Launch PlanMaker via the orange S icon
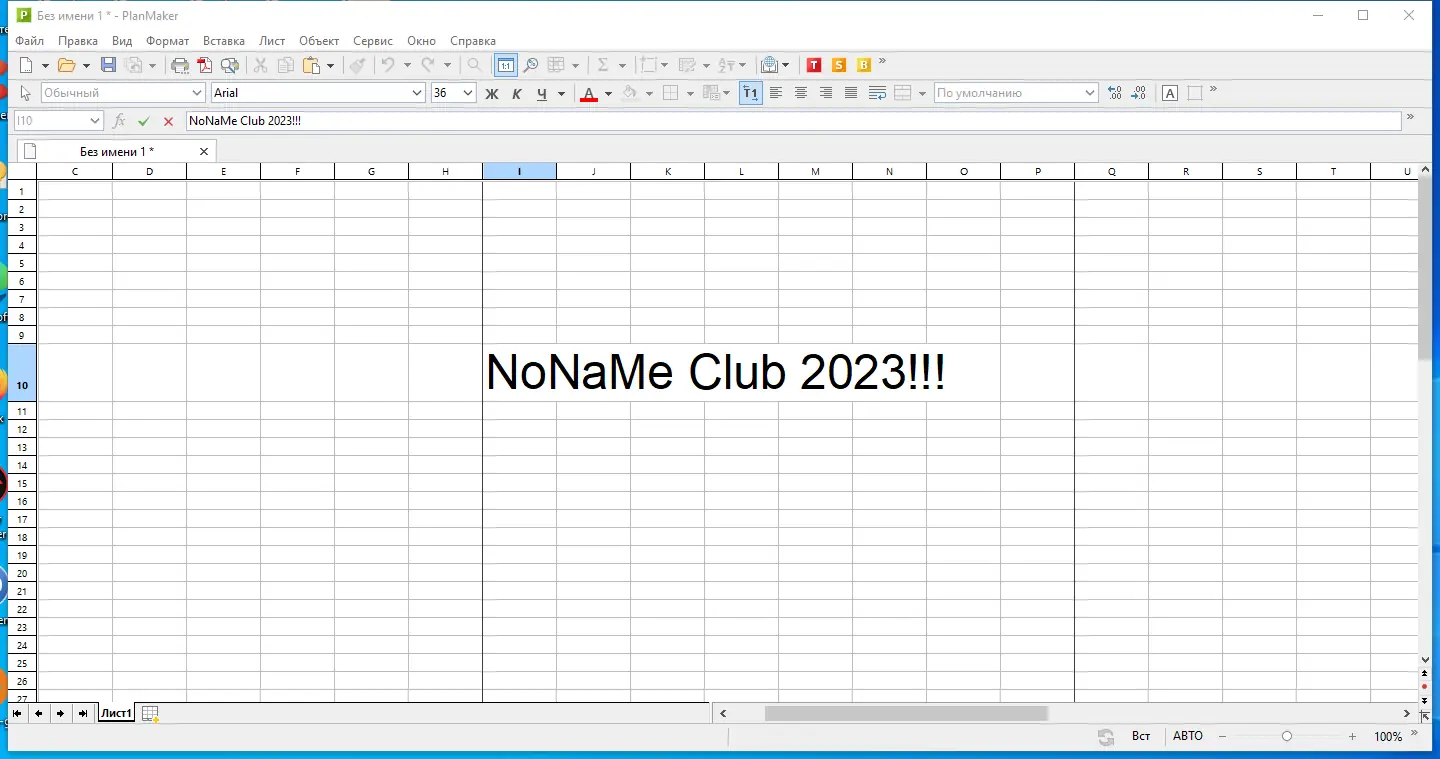The image size is (1440, 759). tap(839, 65)
